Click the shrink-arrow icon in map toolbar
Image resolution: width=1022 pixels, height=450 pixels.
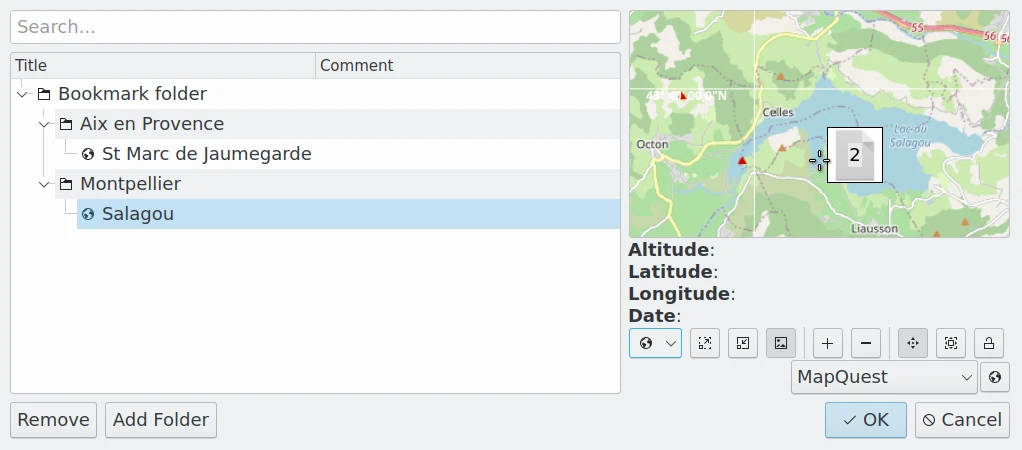click(743, 343)
